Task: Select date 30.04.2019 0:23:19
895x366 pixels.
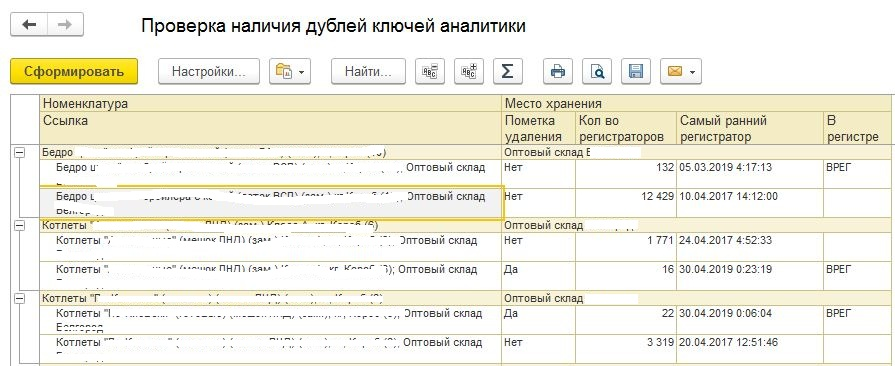Action: pyautogui.click(x=749, y=276)
